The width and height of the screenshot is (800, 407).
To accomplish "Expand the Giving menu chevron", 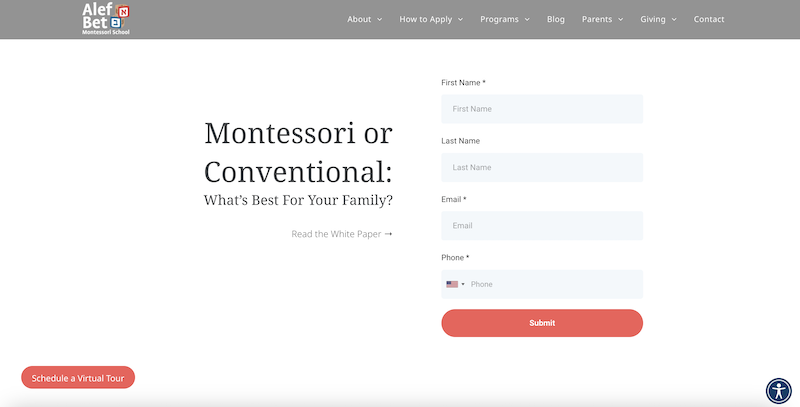I will [x=674, y=20].
